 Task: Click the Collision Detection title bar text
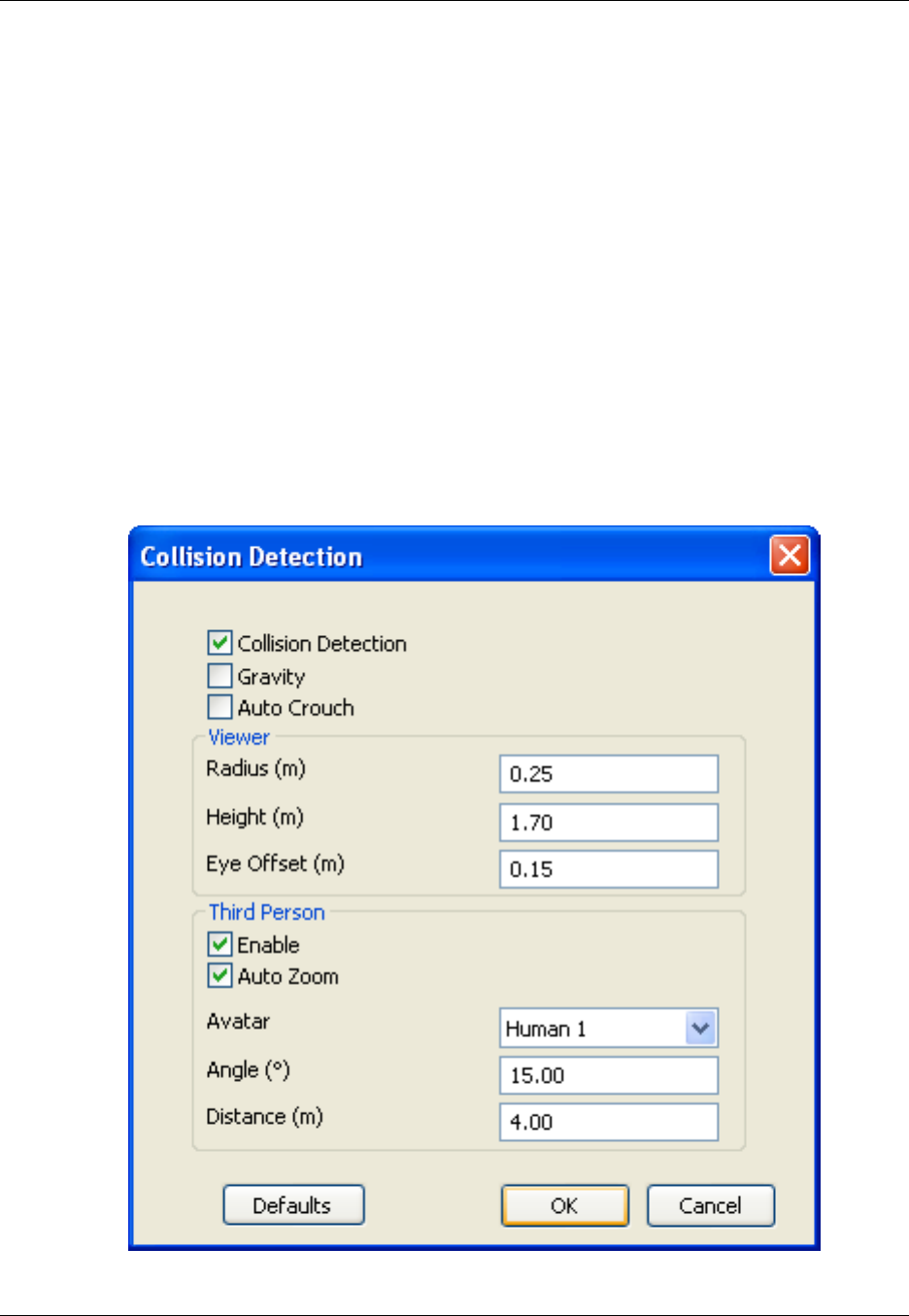point(252,557)
